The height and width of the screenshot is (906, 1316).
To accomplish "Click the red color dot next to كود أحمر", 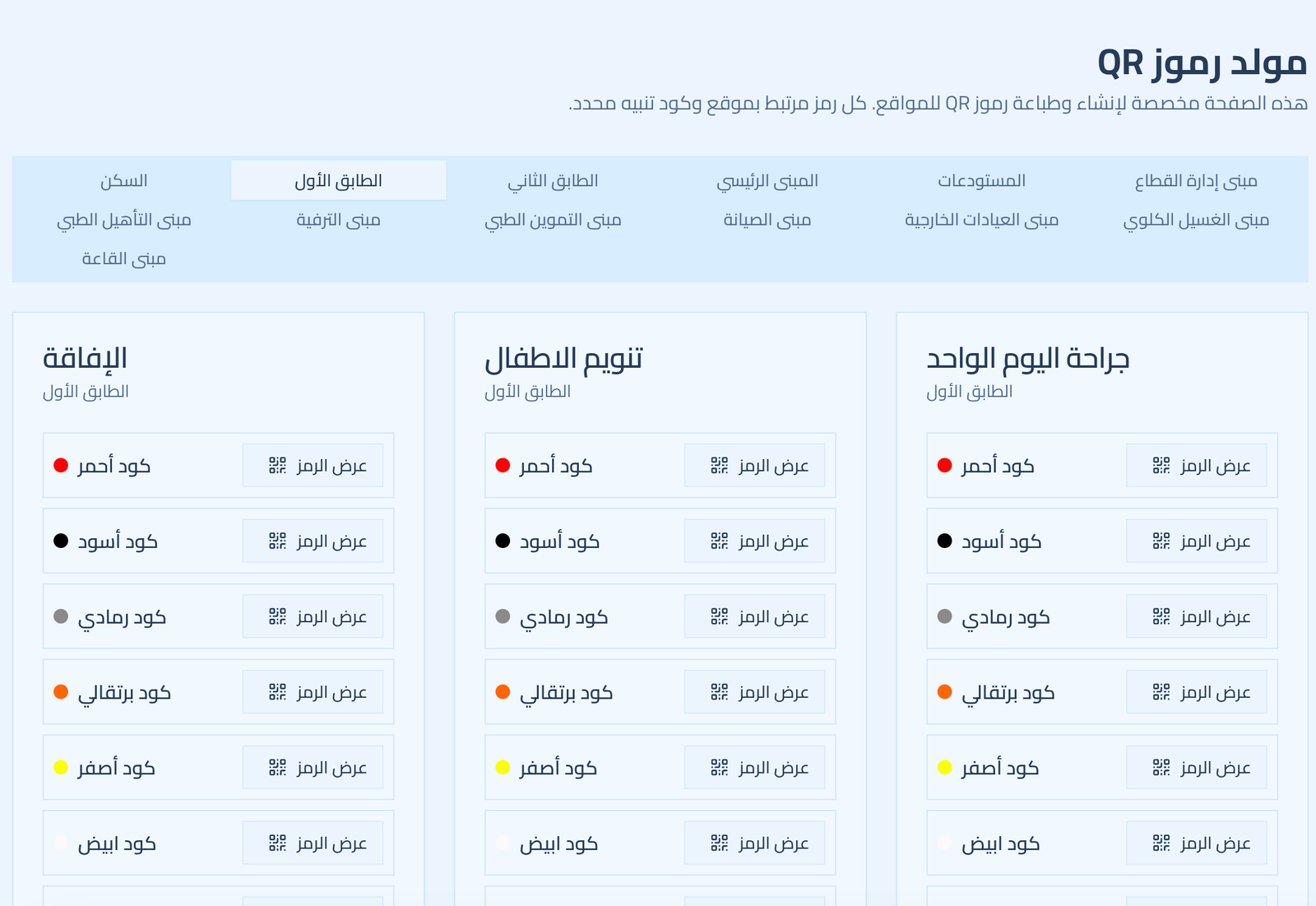I will coord(59,465).
